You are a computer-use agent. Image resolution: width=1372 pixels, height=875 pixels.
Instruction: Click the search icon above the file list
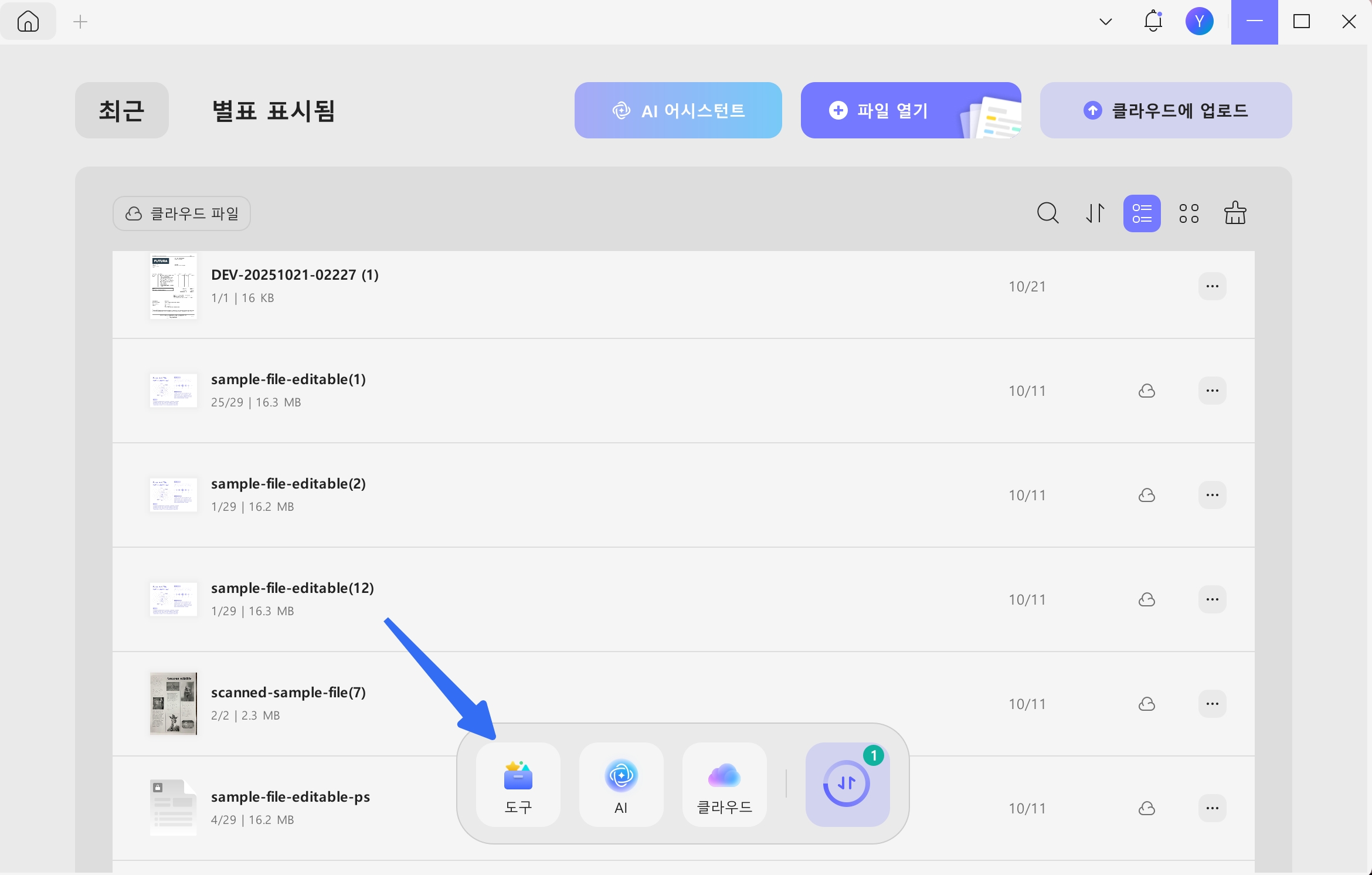click(x=1048, y=213)
